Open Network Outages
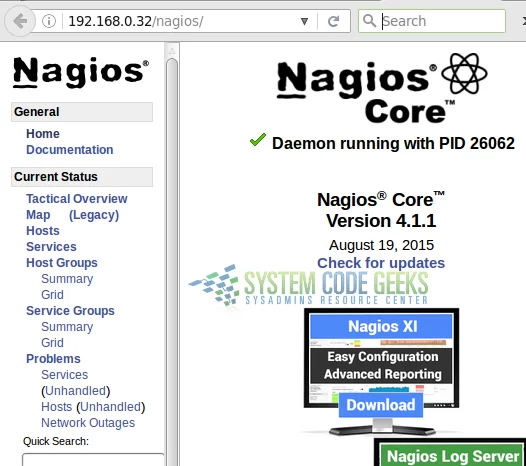This screenshot has width=526, height=466. tap(88, 423)
